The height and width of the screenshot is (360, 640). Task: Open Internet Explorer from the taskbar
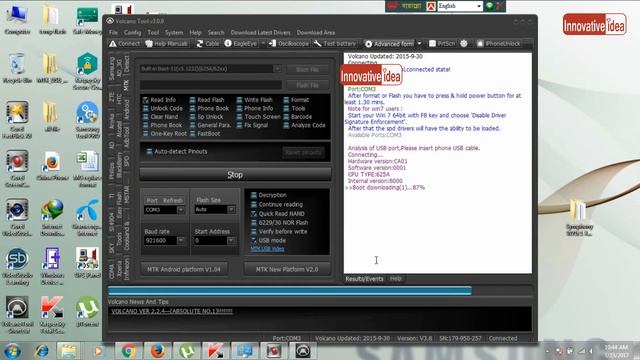click(41, 351)
